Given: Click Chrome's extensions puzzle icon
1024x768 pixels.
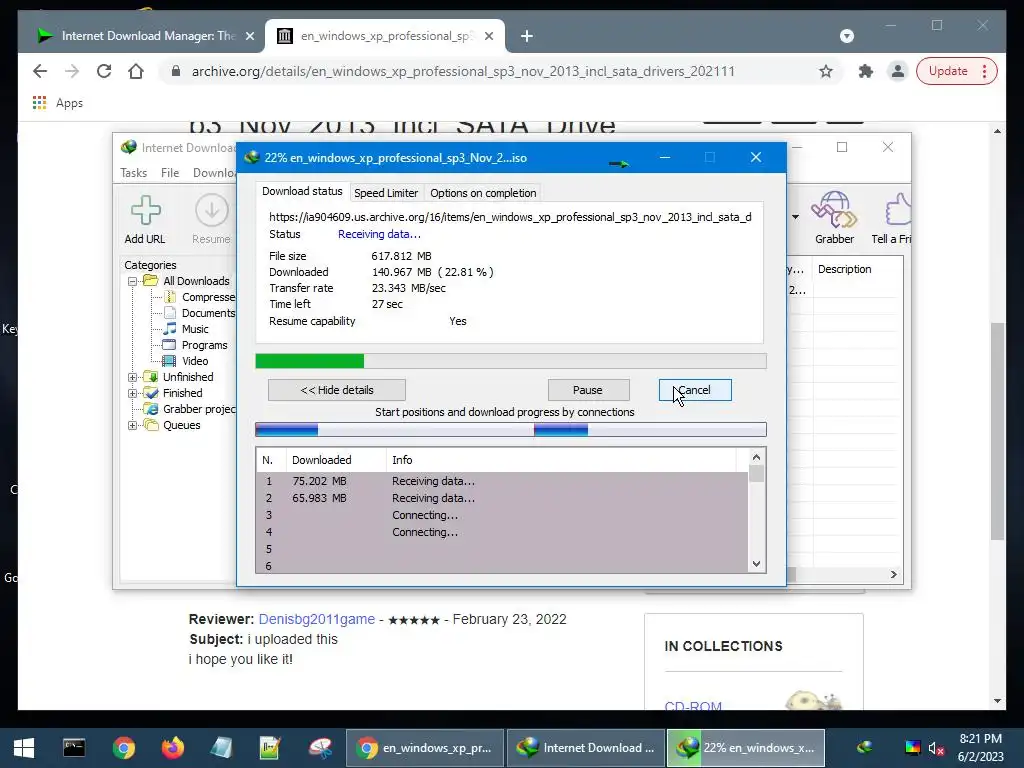Looking at the screenshot, I should point(865,71).
